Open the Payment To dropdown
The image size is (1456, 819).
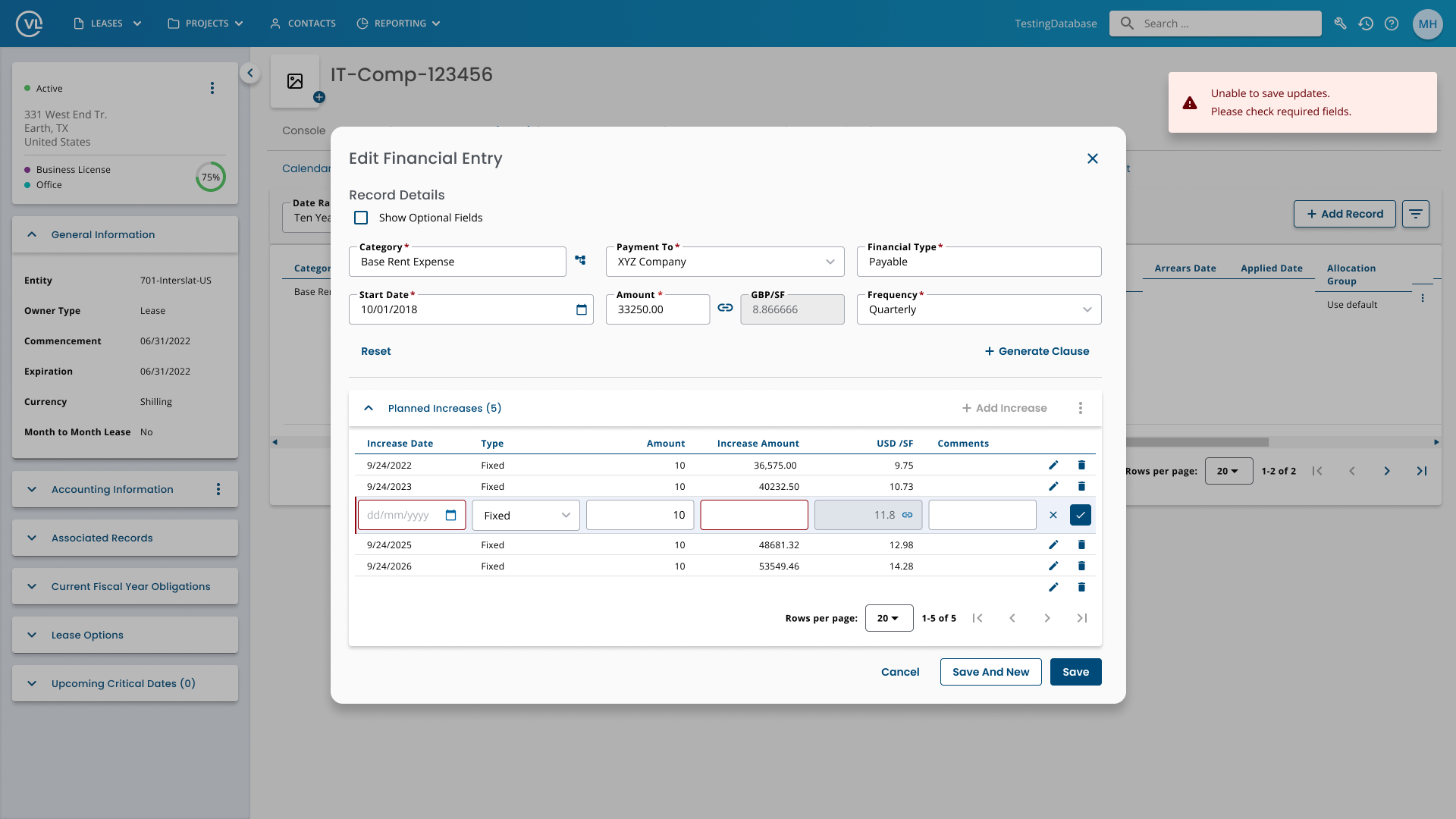tap(725, 262)
